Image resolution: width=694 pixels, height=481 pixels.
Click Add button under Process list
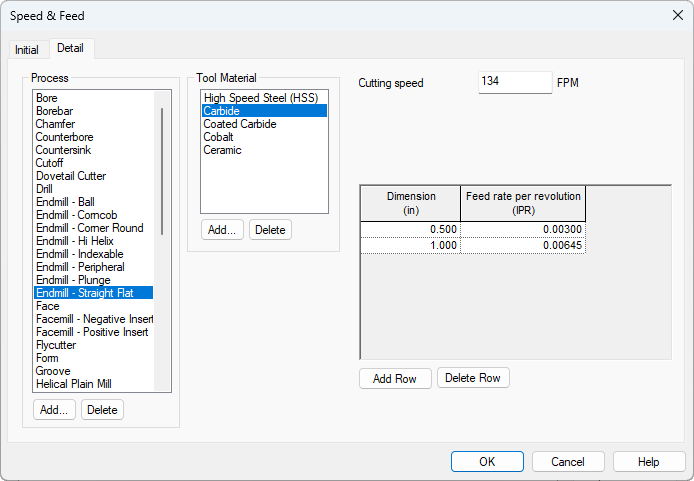[54, 410]
